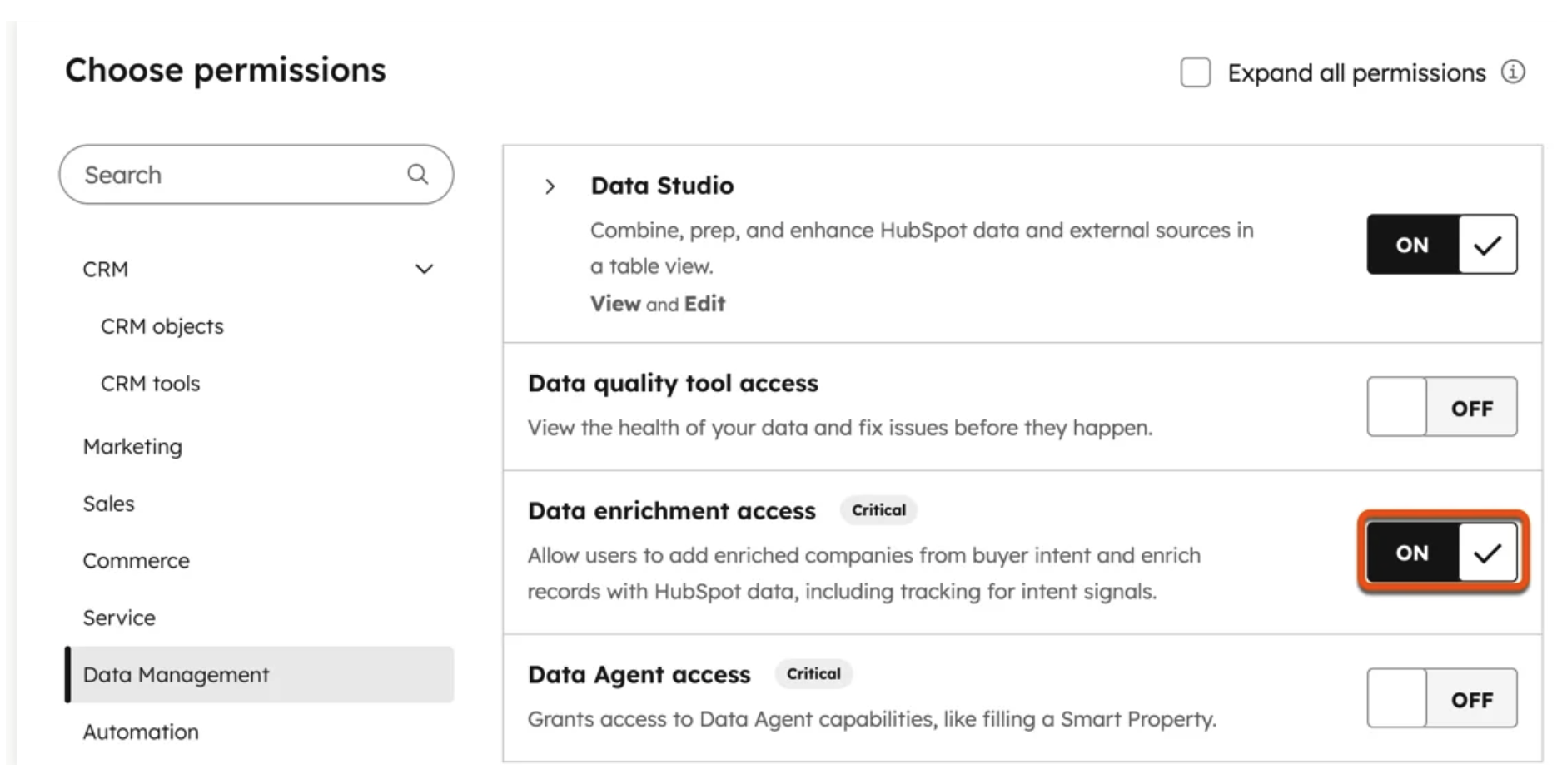
Task: Open the CRM objects category
Action: click(x=162, y=326)
